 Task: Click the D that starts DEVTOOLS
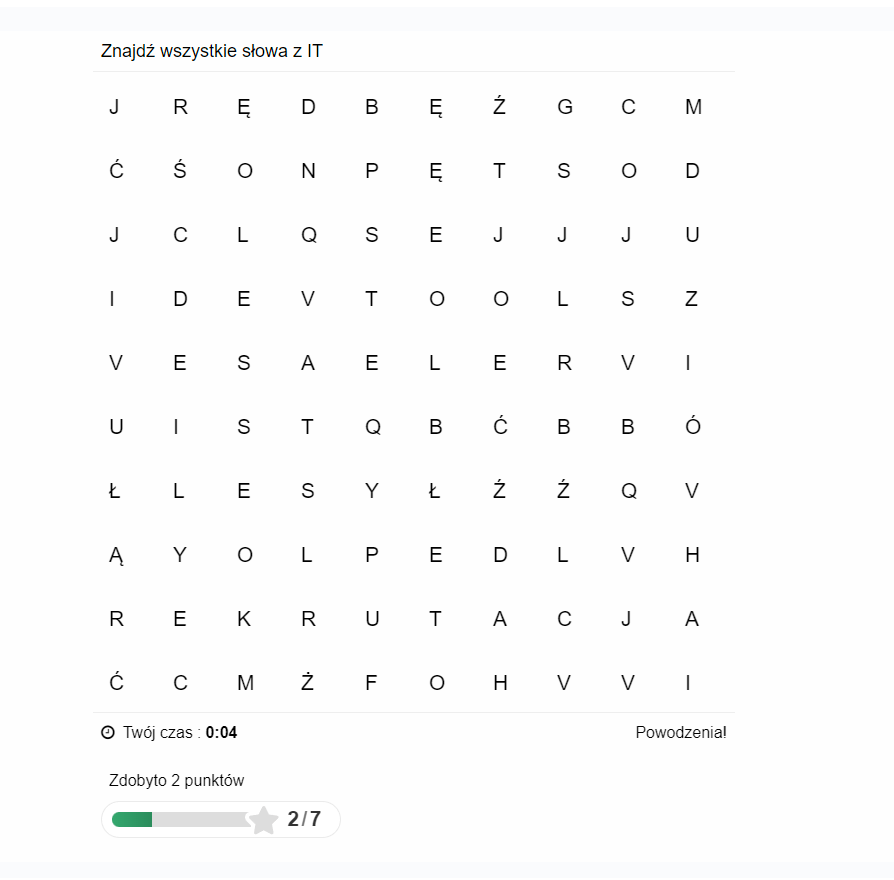[x=180, y=299]
